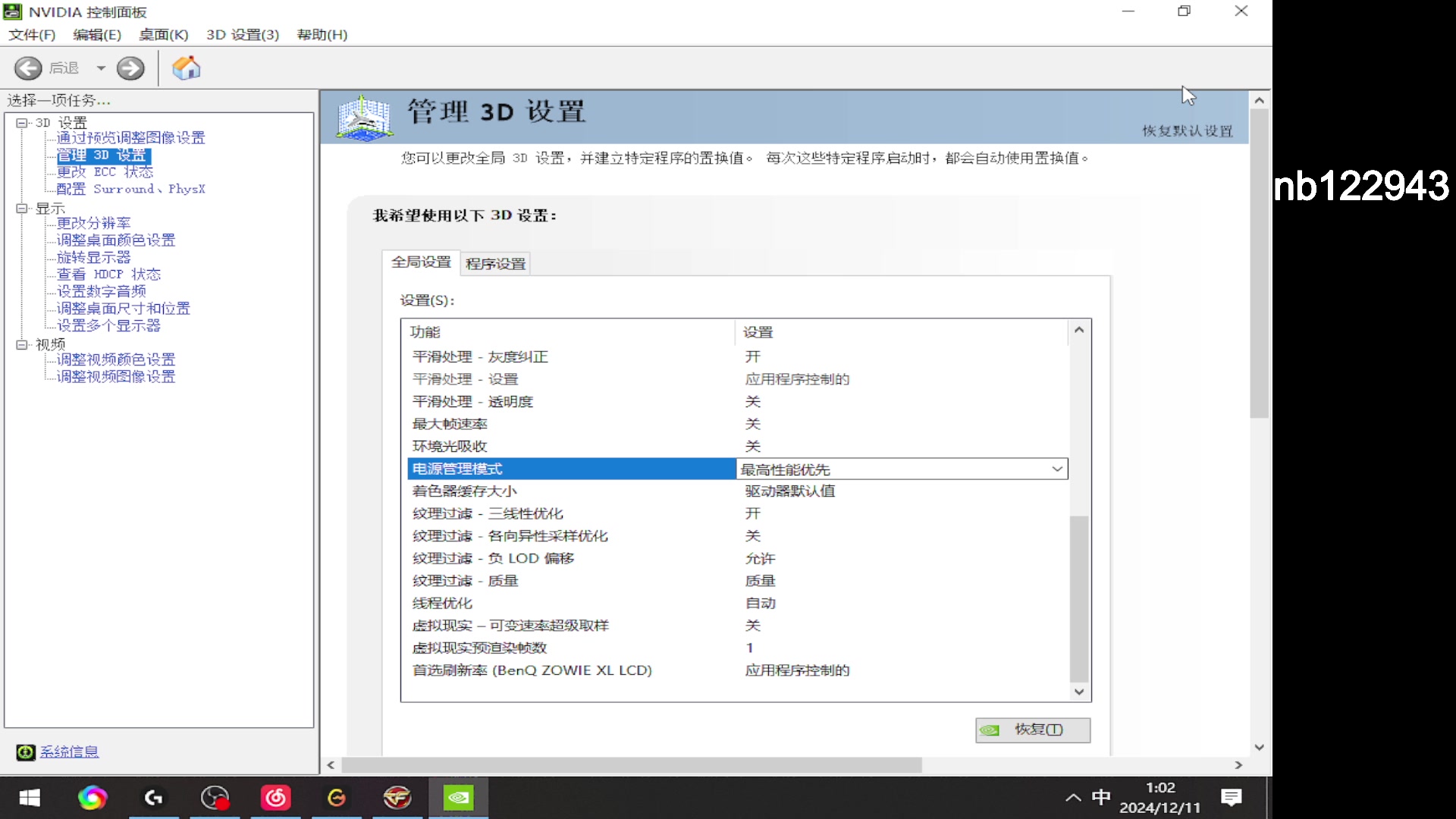1456x819 pixels.
Task: Collapse the 显示 tree node
Action: coord(21,208)
